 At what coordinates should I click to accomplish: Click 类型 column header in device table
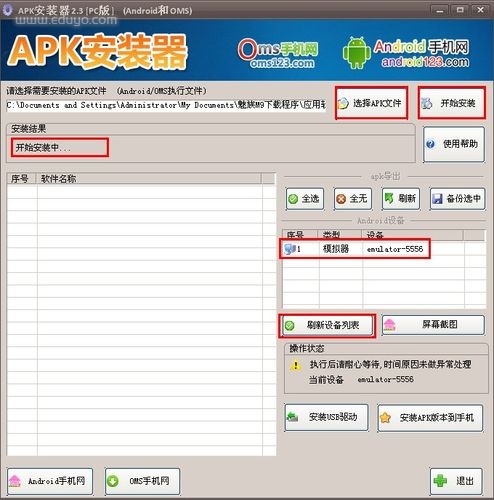(x=340, y=235)
